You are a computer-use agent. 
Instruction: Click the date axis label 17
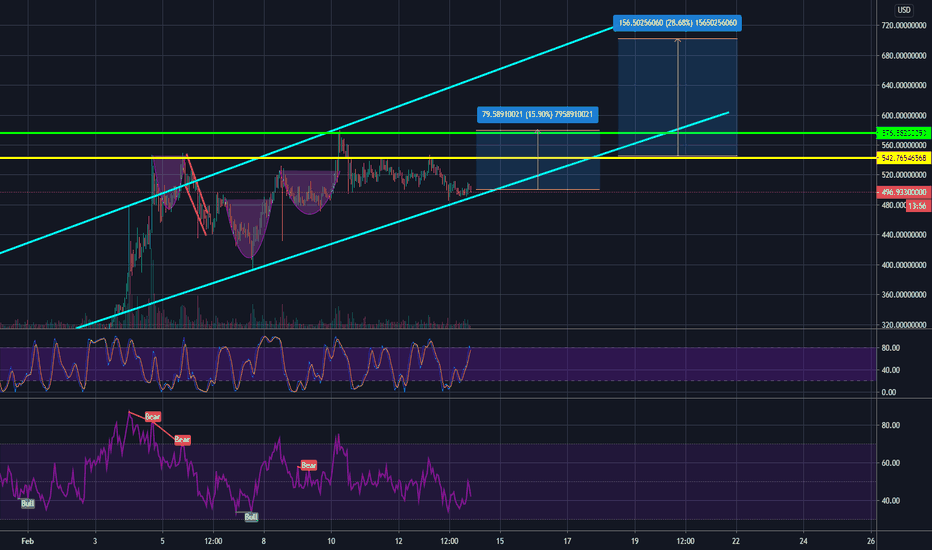pos(567,541)
